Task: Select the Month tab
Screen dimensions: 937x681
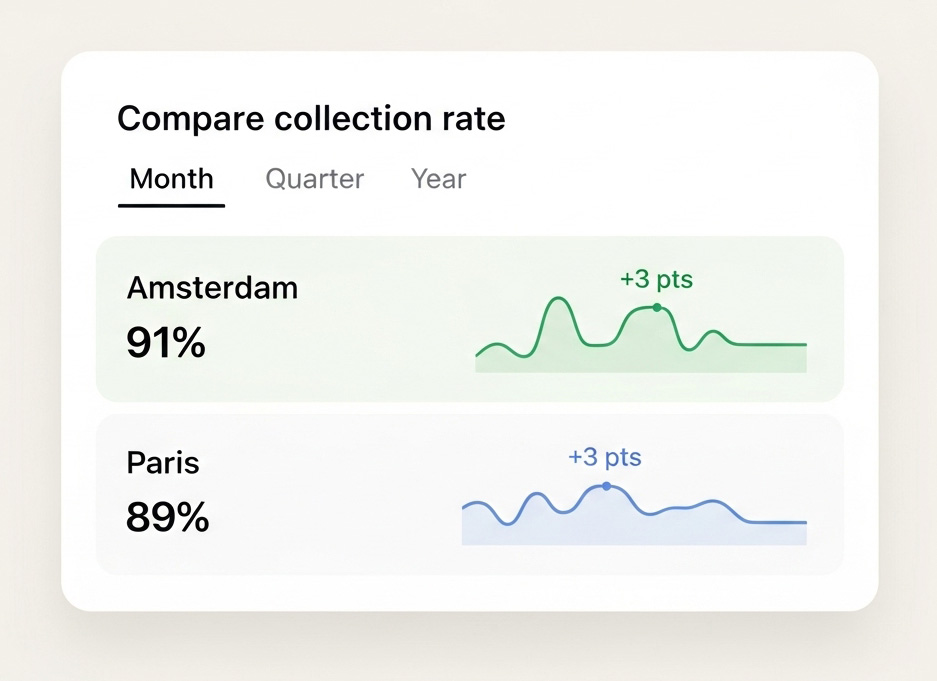Action: coord(170,179)
